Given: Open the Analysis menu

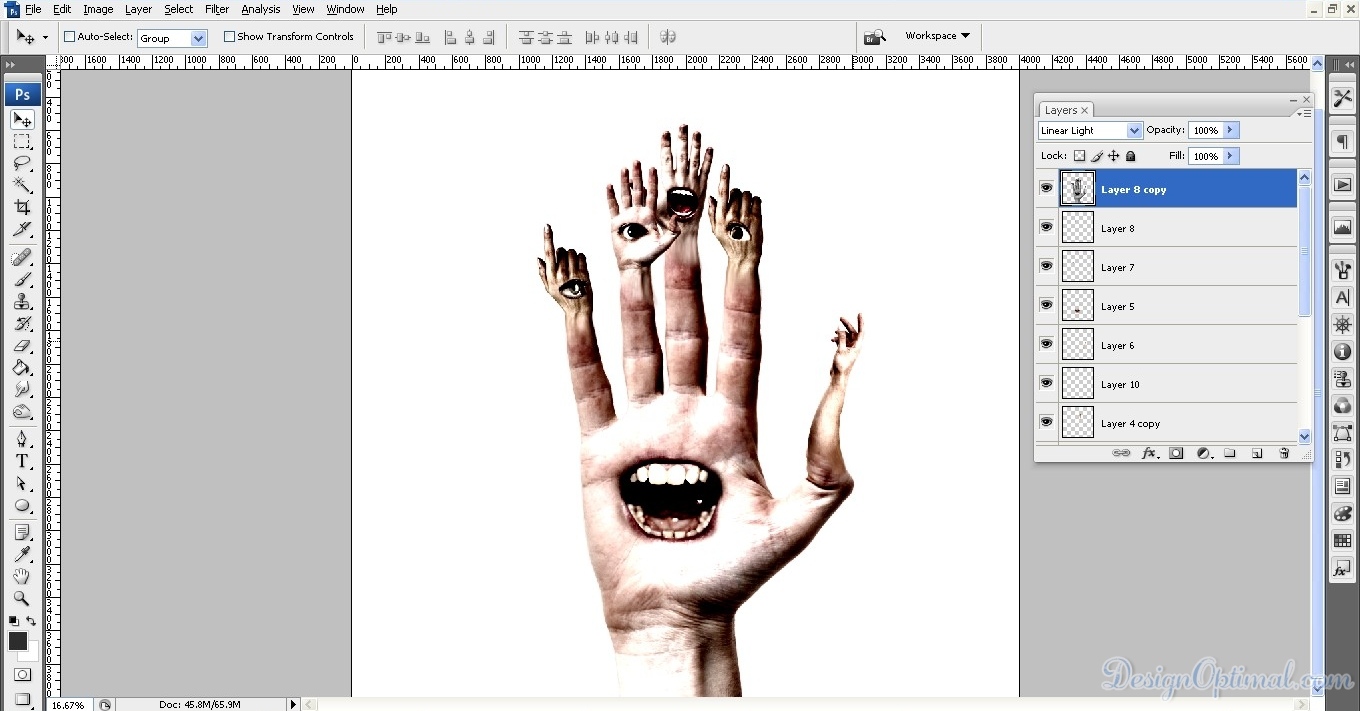Looking at the screenshot, I should tap(261, 9).
